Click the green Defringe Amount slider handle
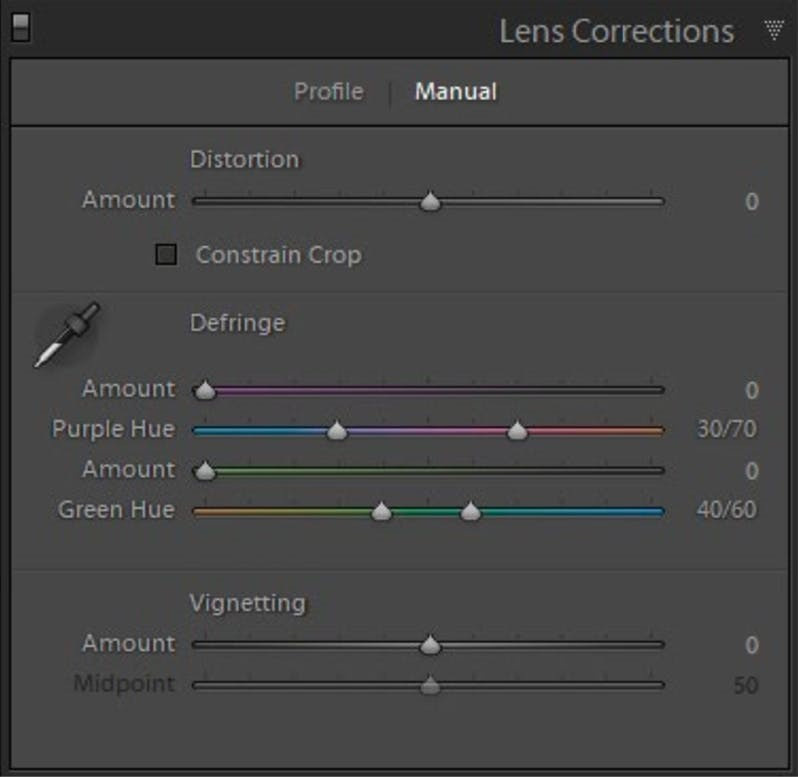The height and width of the screenshot is (777, 798). pos(205,471)
